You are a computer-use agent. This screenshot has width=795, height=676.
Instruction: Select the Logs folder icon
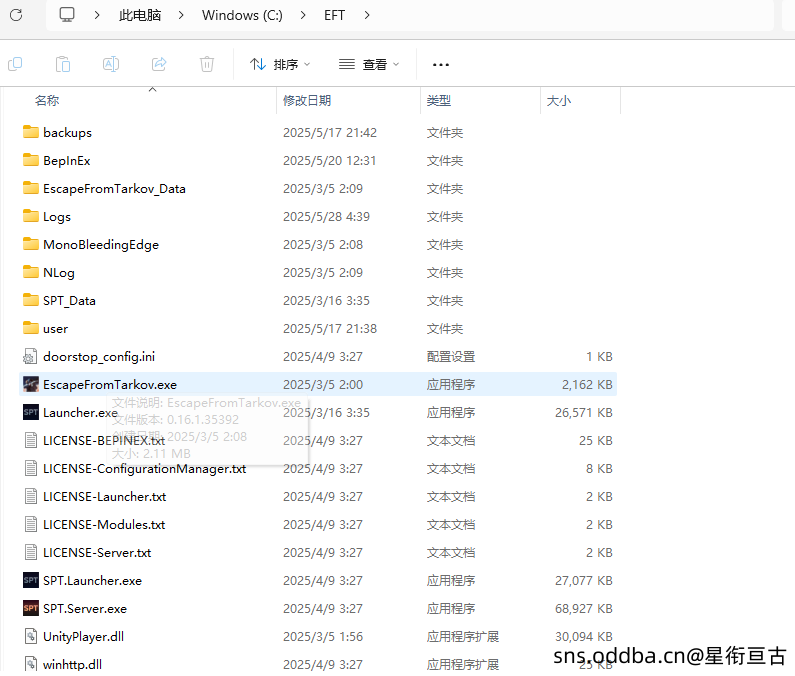click(31, 217)
